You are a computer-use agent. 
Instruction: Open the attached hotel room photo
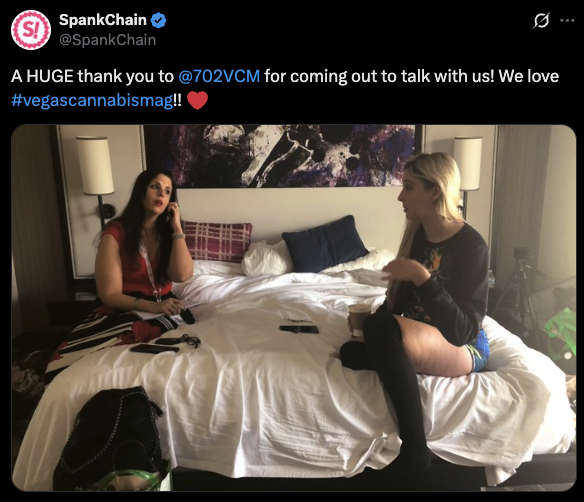[x=293, y=308]
